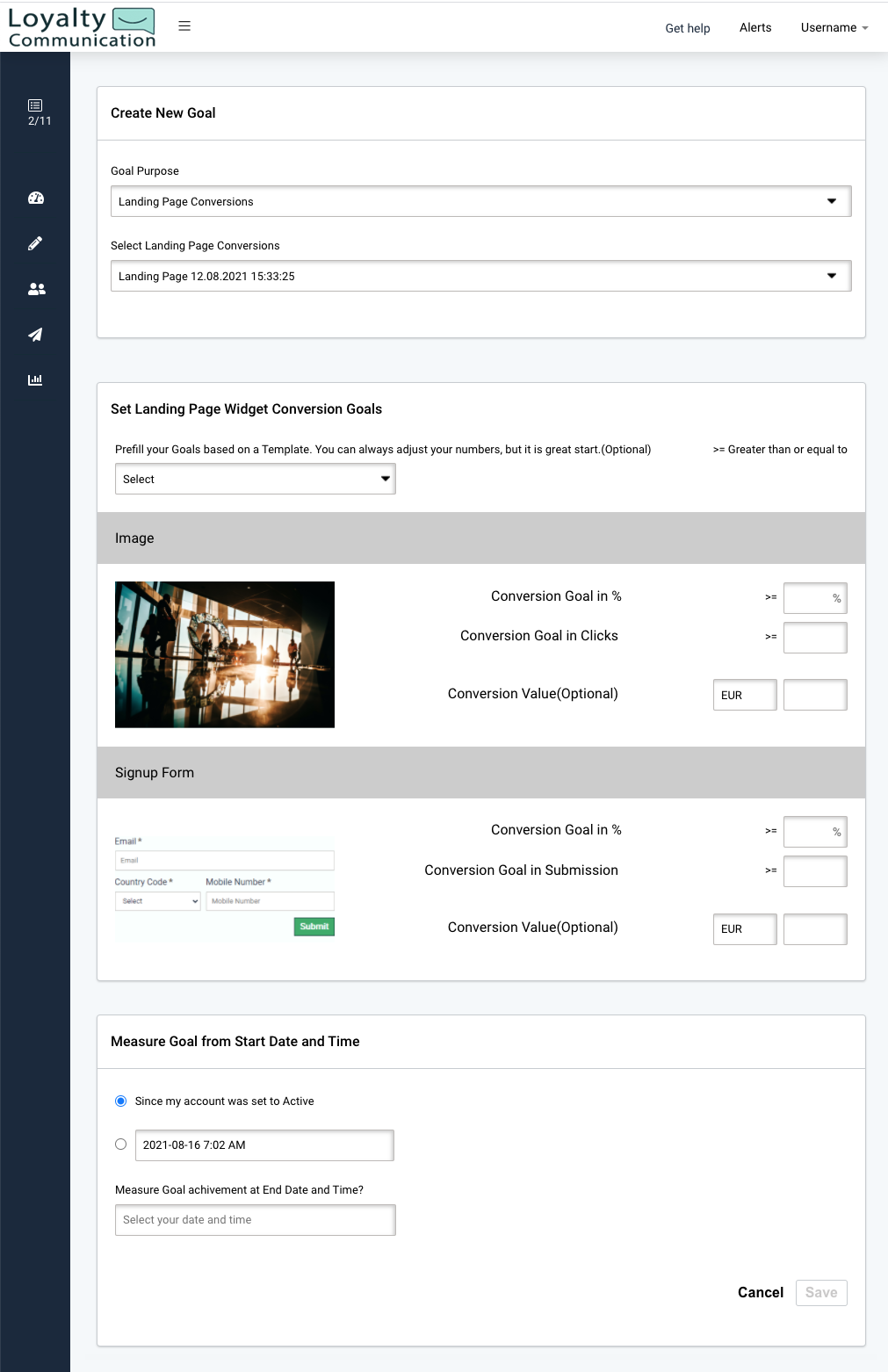The height and width of the screenshot is (1372, 888).
Task: Open the dashboard icon in the sidebar
Action: (35, 198)
